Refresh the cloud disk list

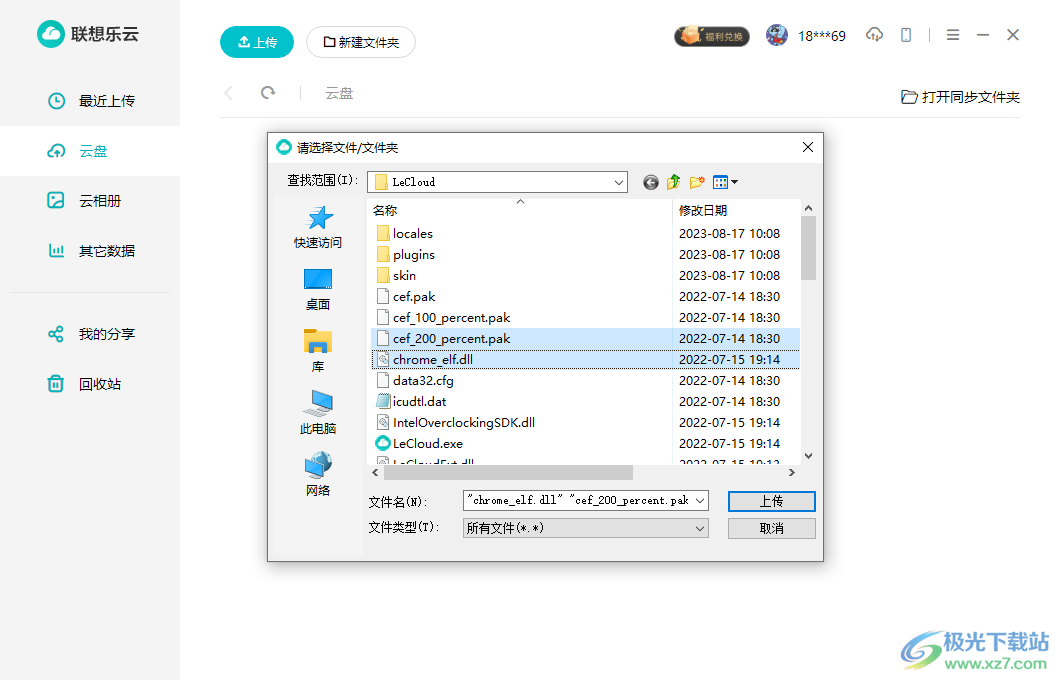pyautogui.click(x=268, y=93)
